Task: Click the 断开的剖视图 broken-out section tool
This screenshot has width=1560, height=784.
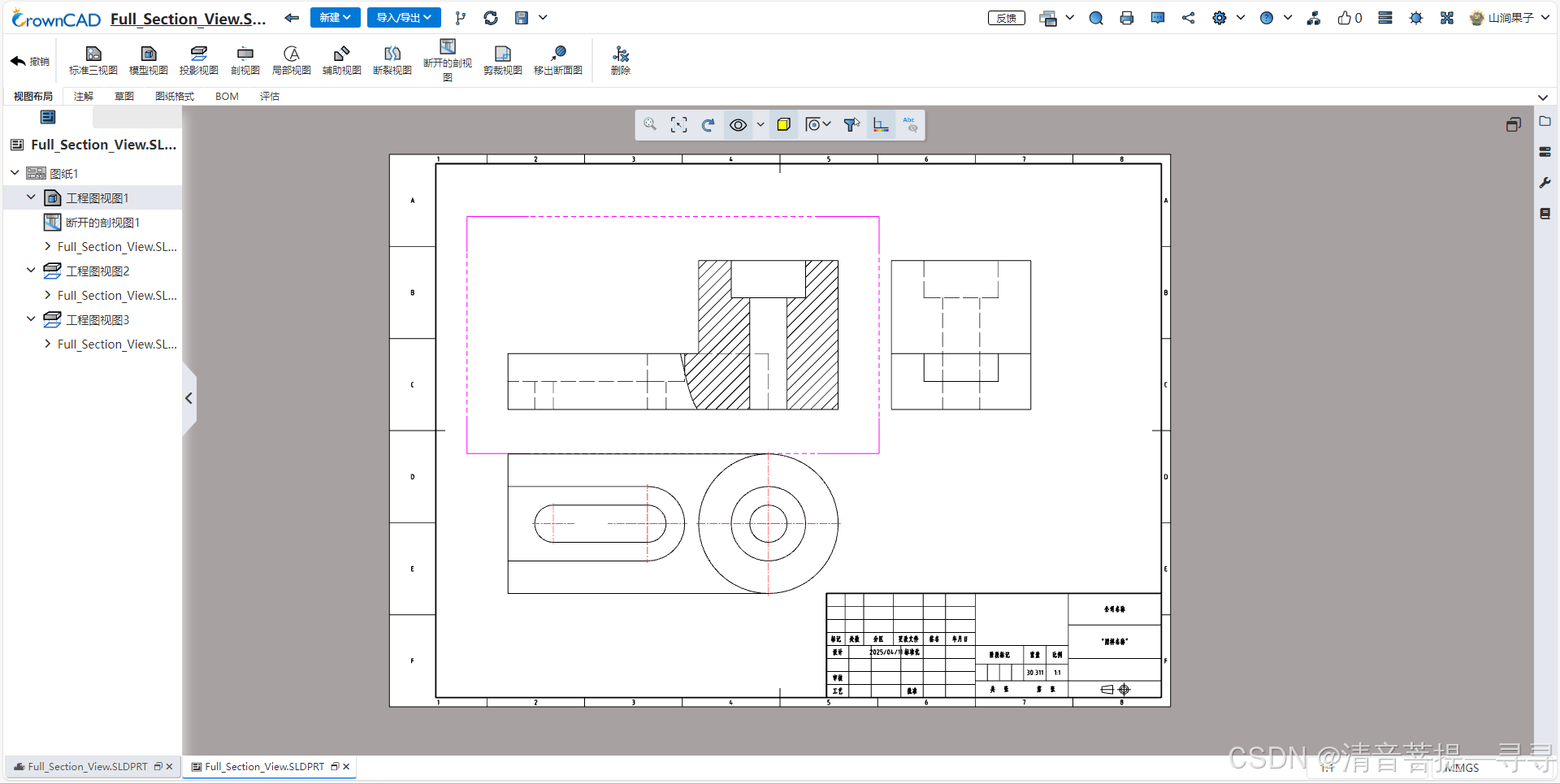Action: pos(448,59)
